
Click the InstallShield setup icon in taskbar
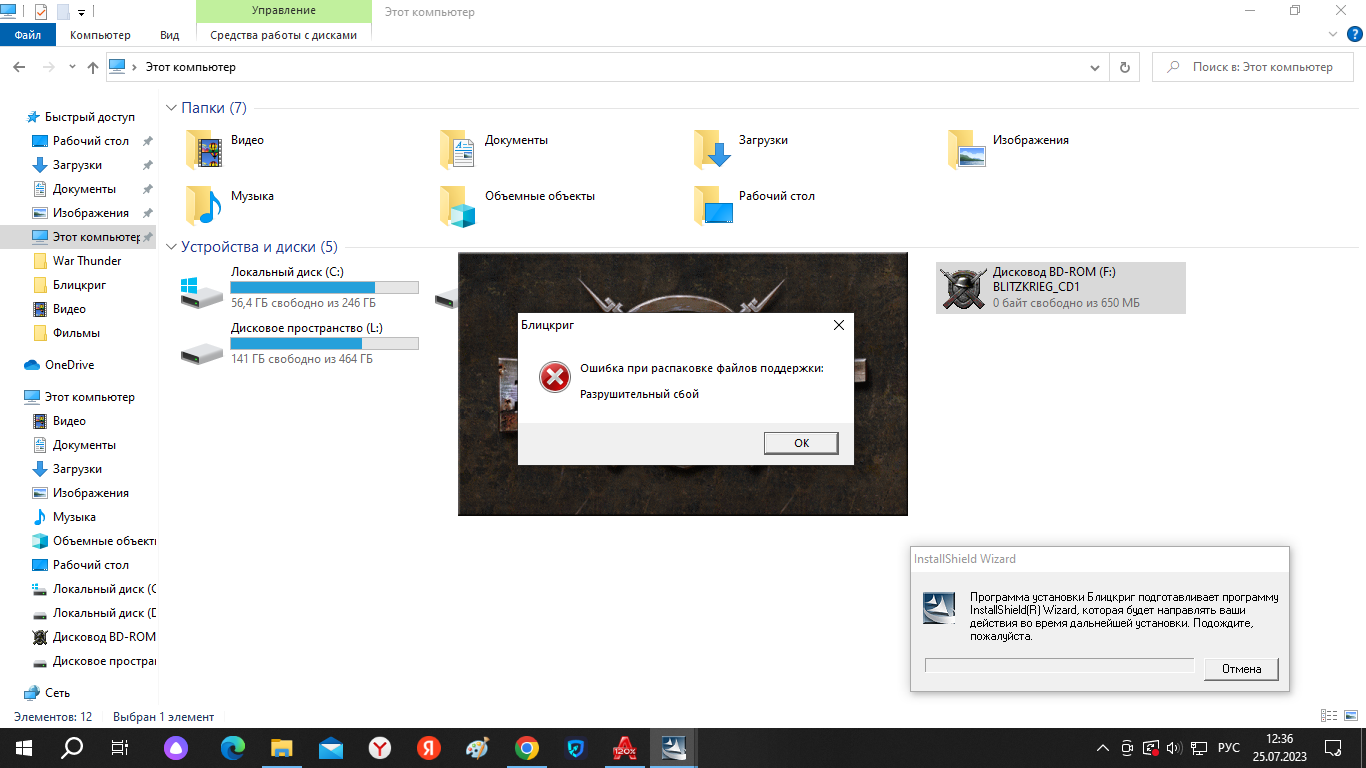(x=674, y=747)
